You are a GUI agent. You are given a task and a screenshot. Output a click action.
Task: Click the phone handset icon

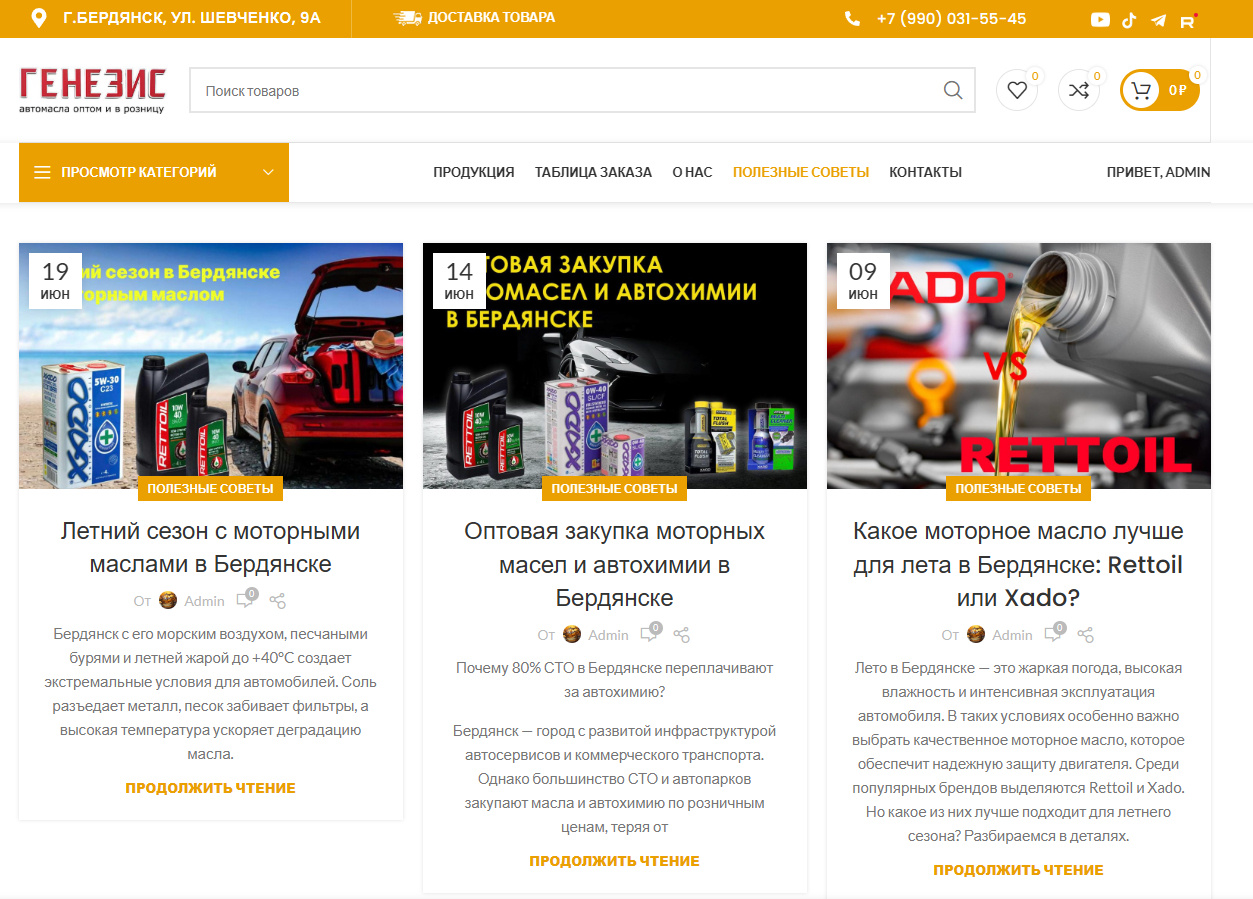(x=852, y=19)
